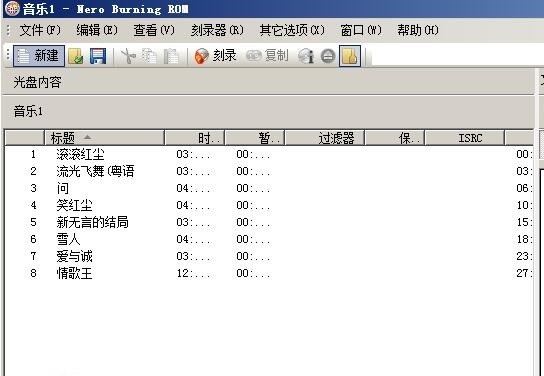
Task: Click the toolbar drag handle beside 新建
Action: 8,55
